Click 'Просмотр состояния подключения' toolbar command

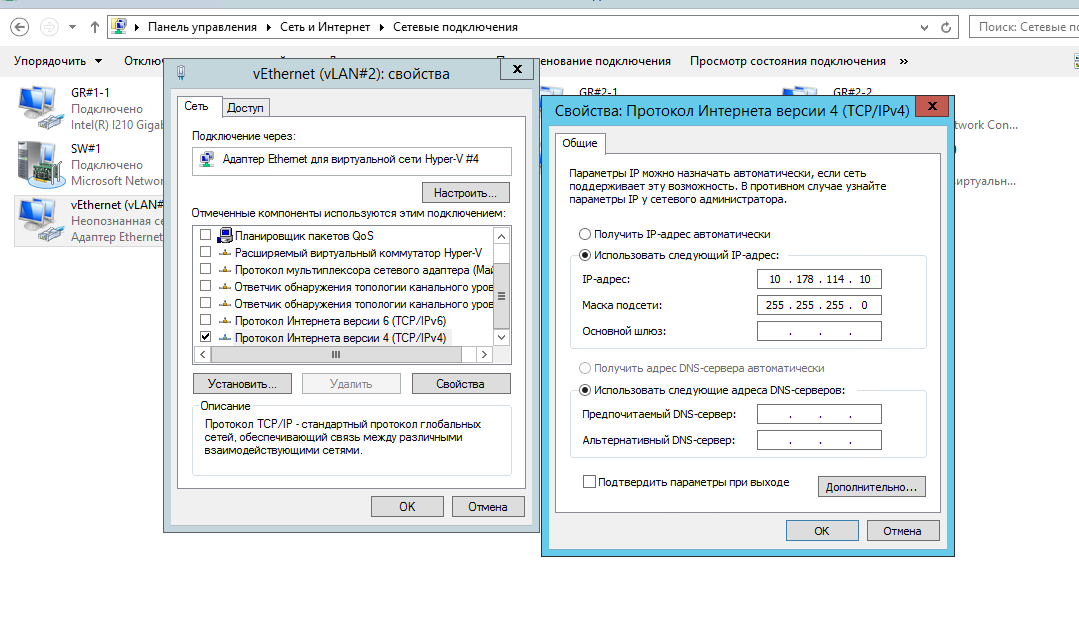[788, 61]
